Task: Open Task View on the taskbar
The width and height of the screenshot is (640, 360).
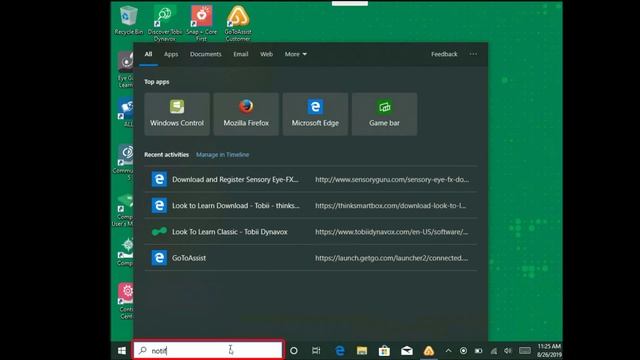Action: click(x=316, y=351)
